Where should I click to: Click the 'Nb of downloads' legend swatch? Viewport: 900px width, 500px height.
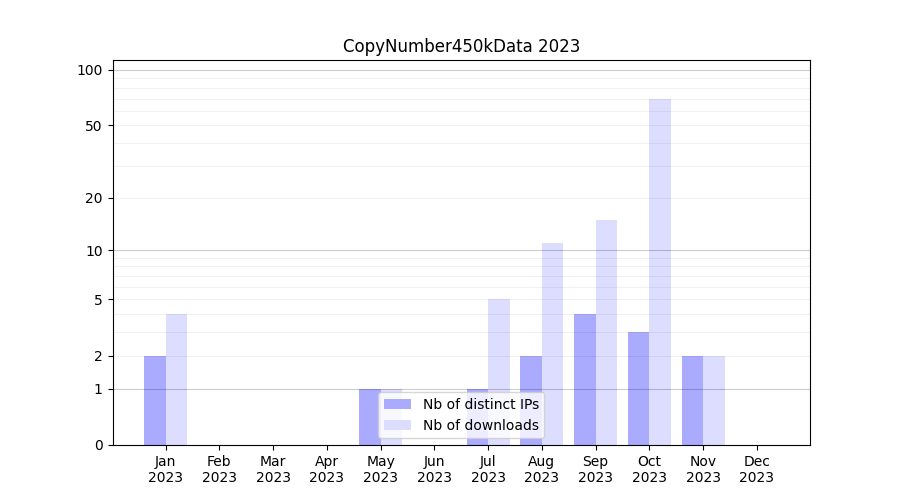[x=397, y=425]
